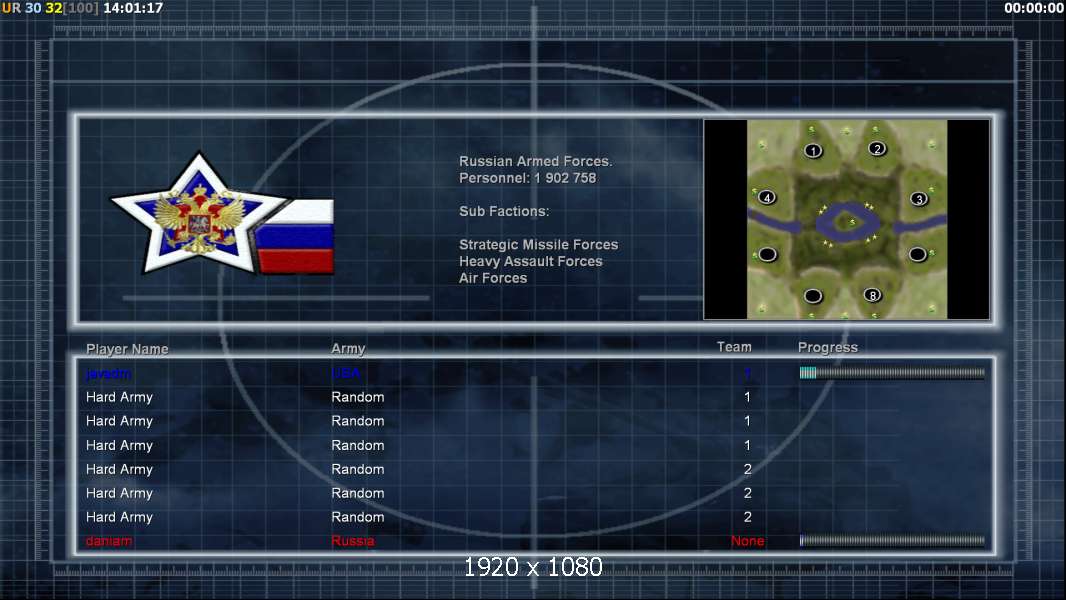Click the Heavy Assault Forces sub faction
Viewport: 1066px width, 600px height.
tap(530, 262)
